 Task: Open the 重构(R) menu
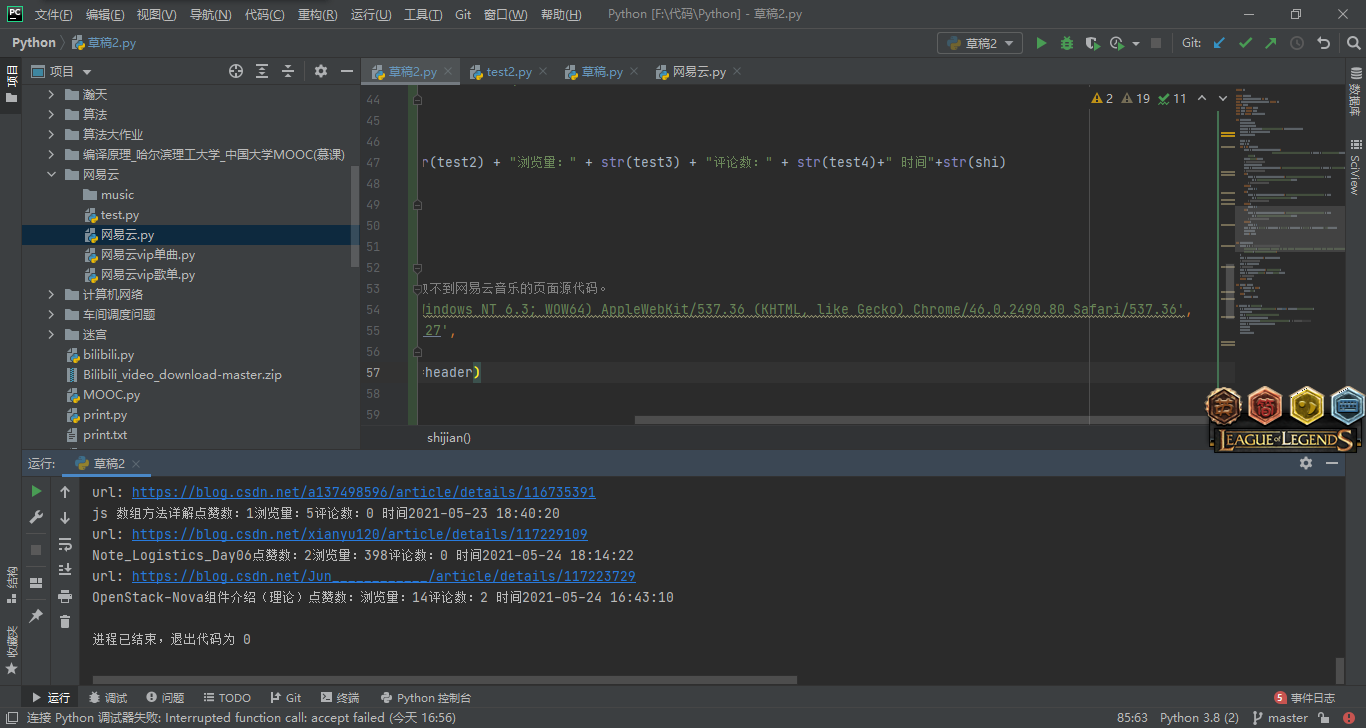click(x=318, y=15)
